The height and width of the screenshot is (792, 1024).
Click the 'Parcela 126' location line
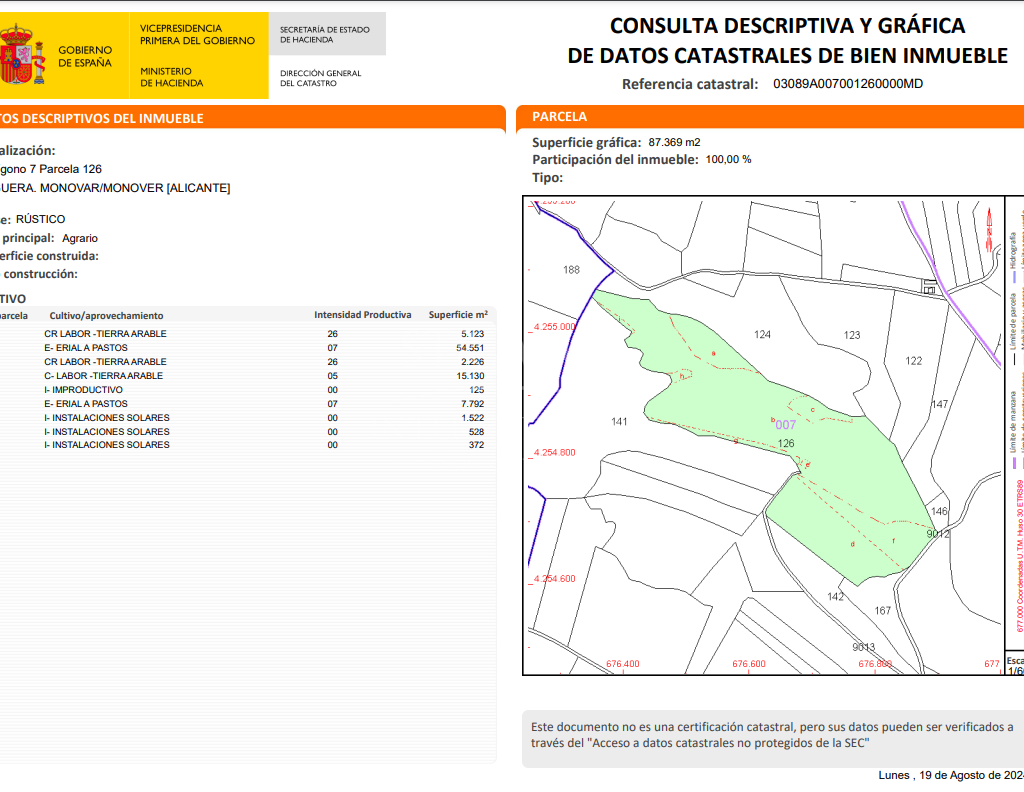click(51, 169)
